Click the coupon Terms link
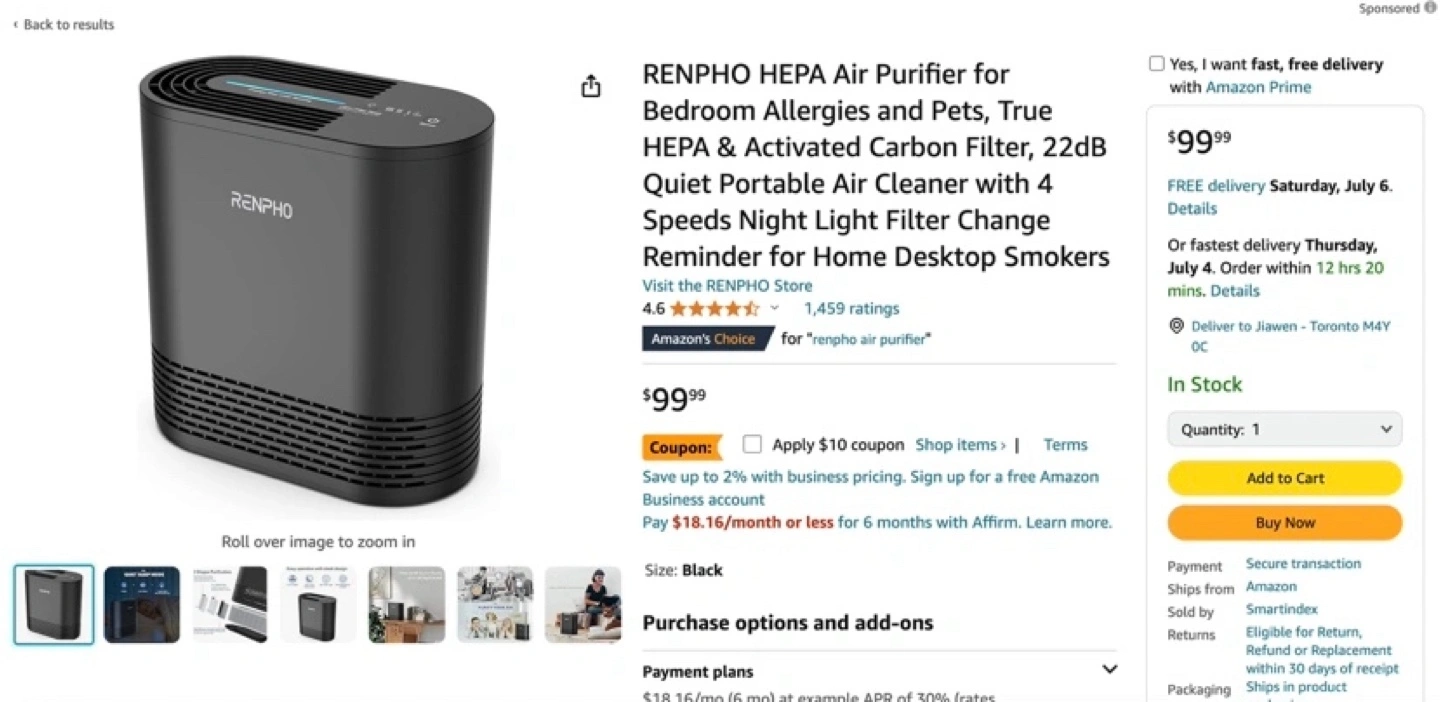1440x702 pixels. [x=1065, y=444]
